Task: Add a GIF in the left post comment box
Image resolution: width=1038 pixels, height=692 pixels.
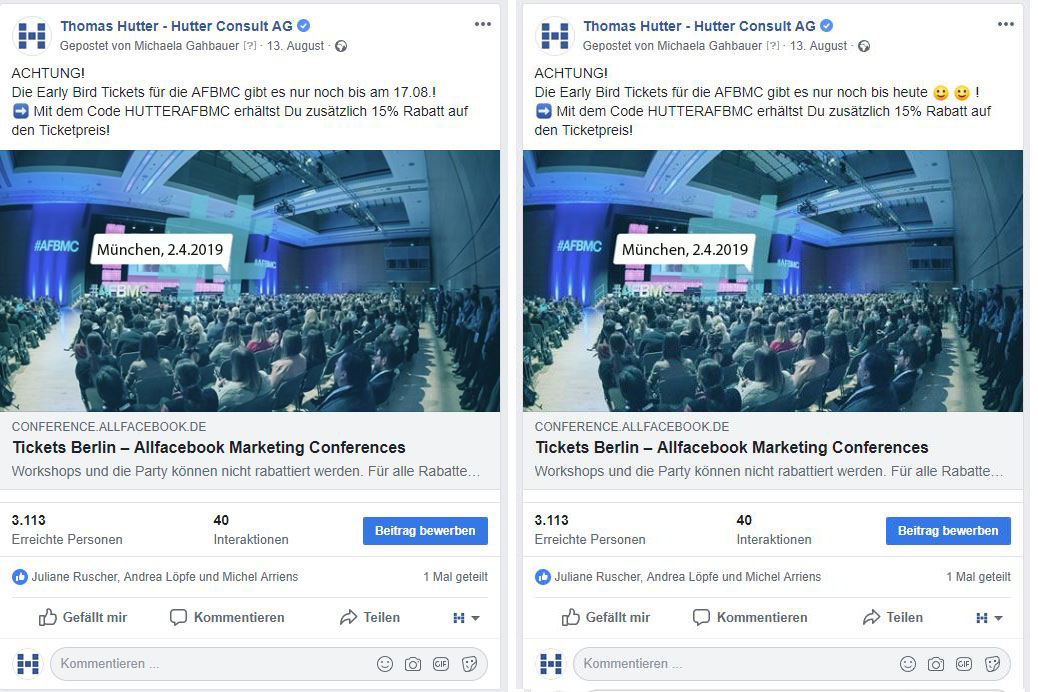Action: [x=441, y=664]
